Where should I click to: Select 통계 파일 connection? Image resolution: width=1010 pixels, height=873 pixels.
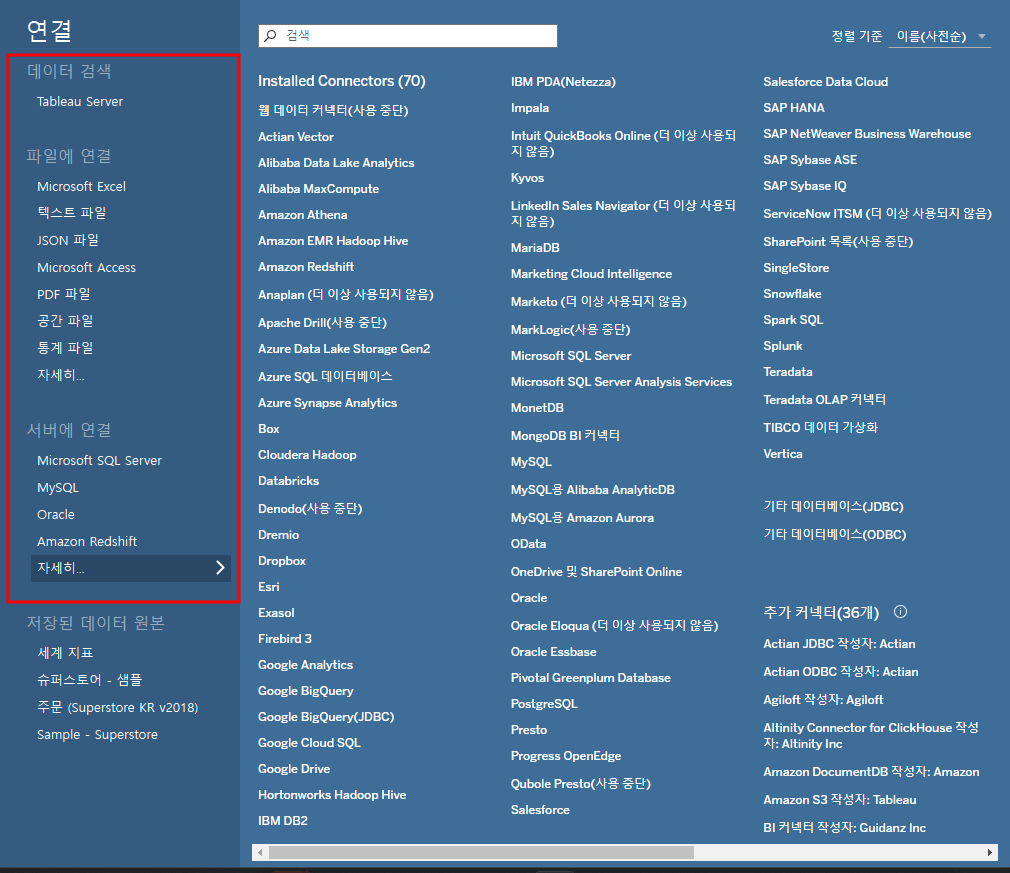(x=65, y=348)
